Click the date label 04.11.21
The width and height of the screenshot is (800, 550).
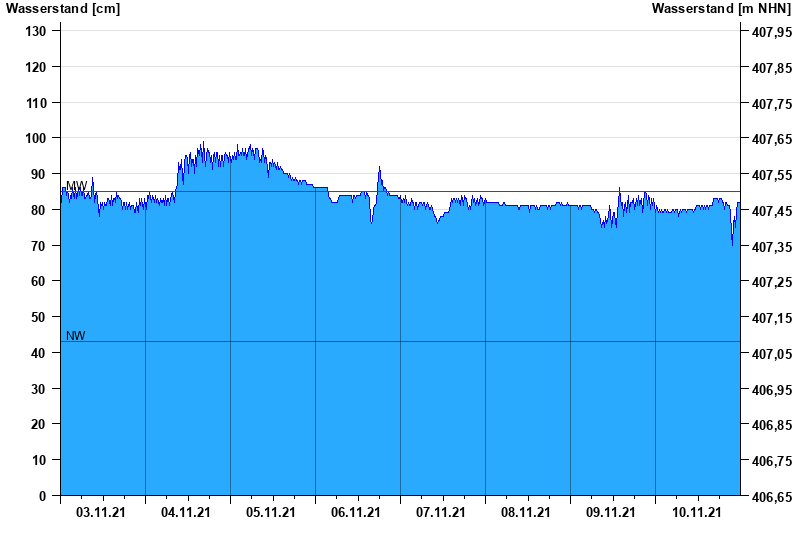[186, 512]
